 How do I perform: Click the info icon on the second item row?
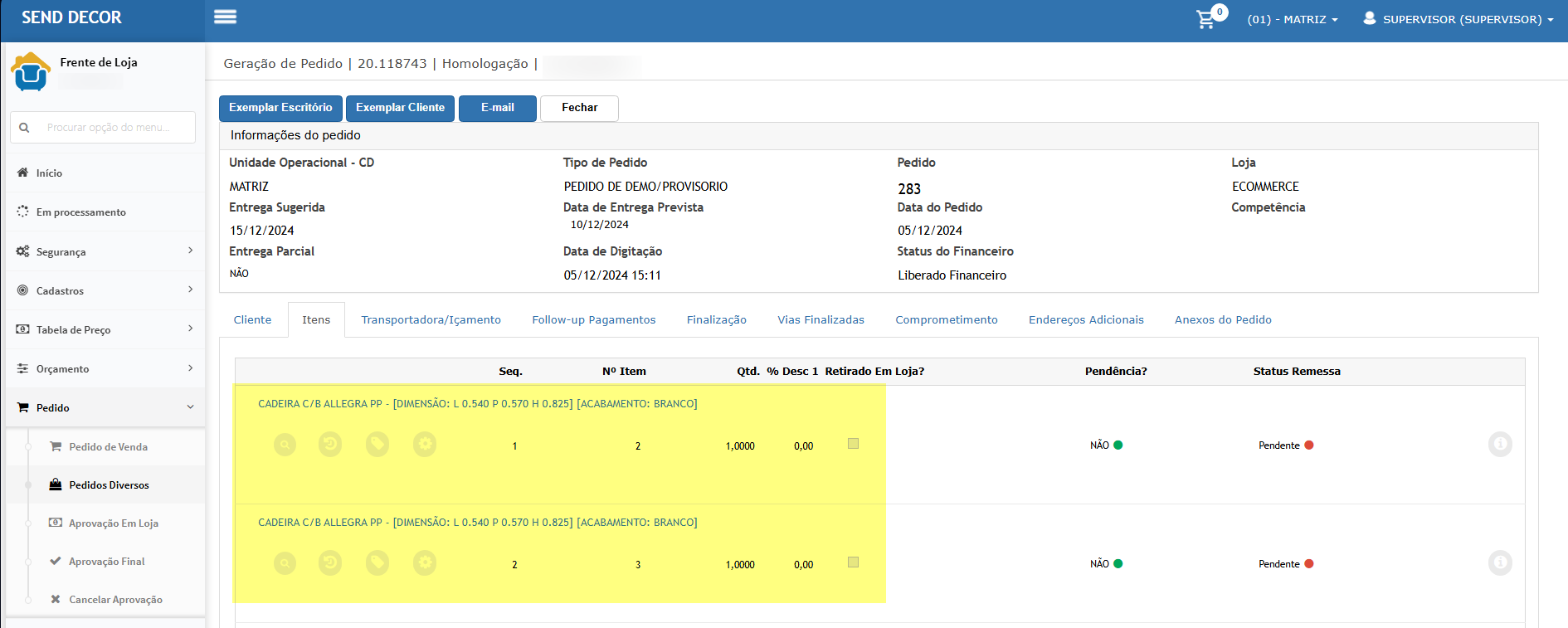click(1499, 563)
